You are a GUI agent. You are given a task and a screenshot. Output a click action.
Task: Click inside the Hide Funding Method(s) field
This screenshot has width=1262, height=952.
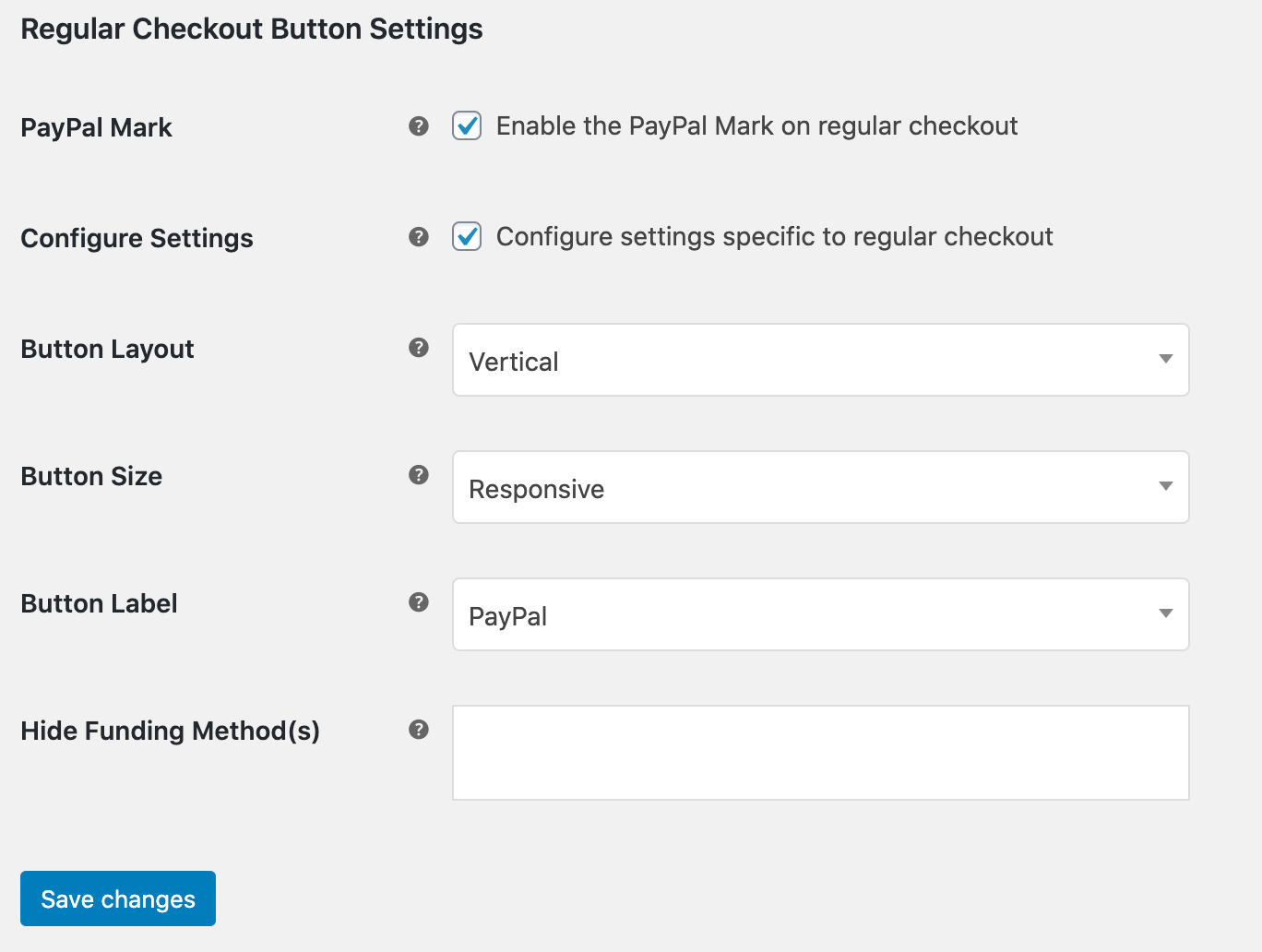[x=820, y=752]
